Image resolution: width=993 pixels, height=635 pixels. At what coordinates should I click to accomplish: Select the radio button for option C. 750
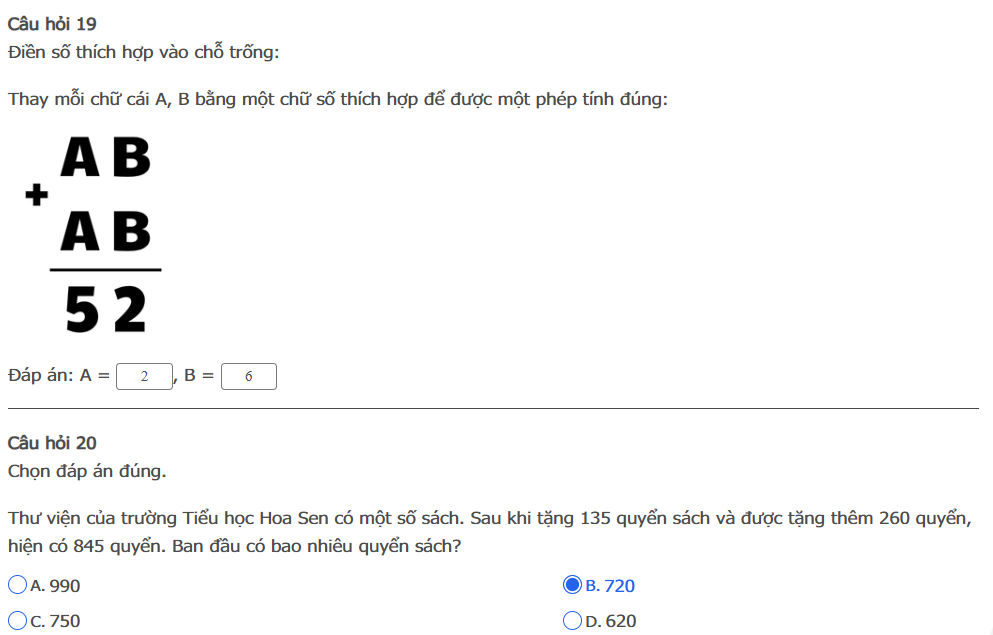(x=18, y=620)
